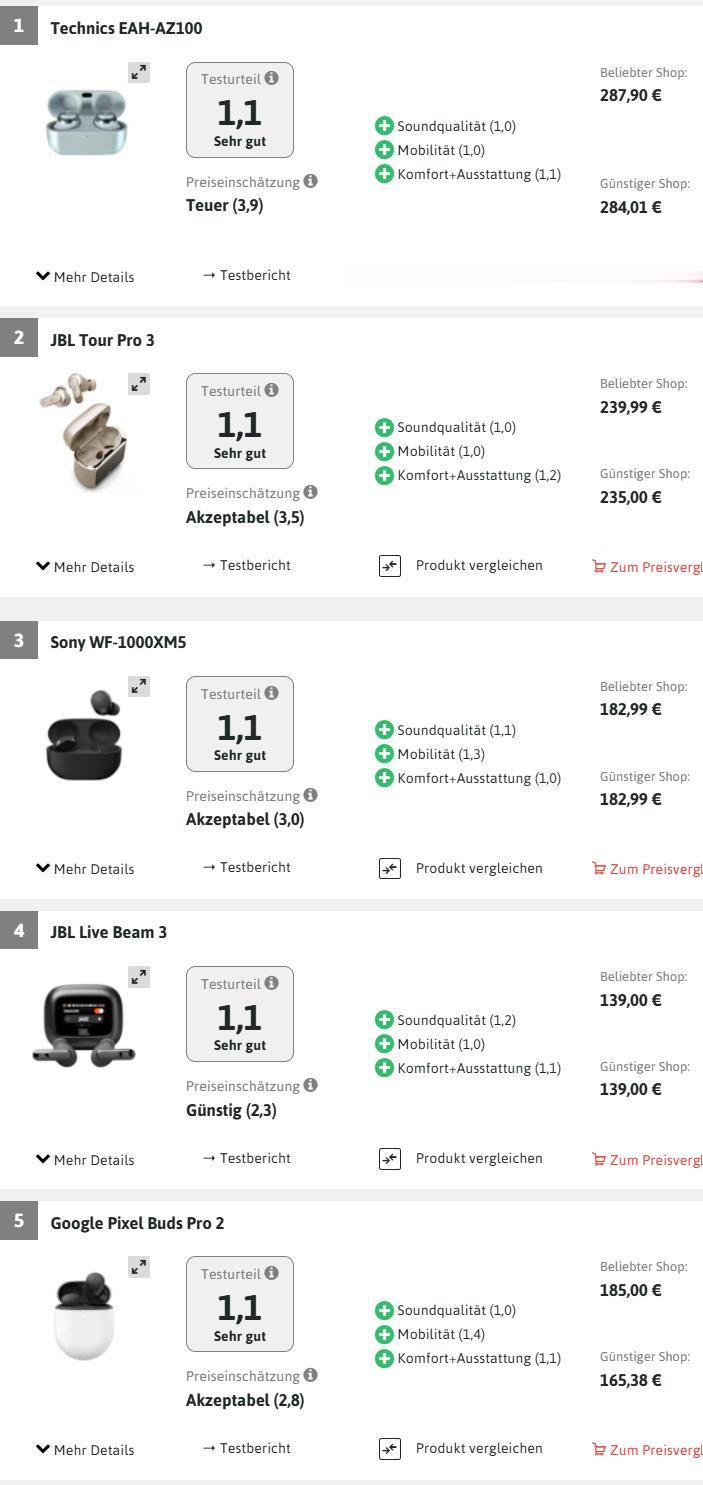Open Testbericht link for Sony WF-1000XM5
The width and height of the screenshot is (703, 1485).
click(246, 868)
